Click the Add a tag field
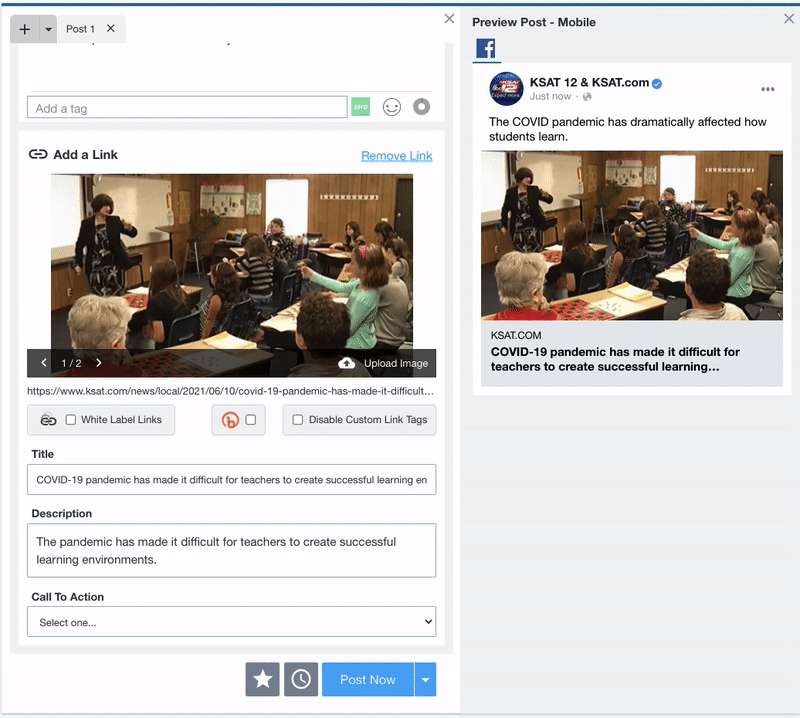Viewport: 800px width, 718px height. [187, 108]
